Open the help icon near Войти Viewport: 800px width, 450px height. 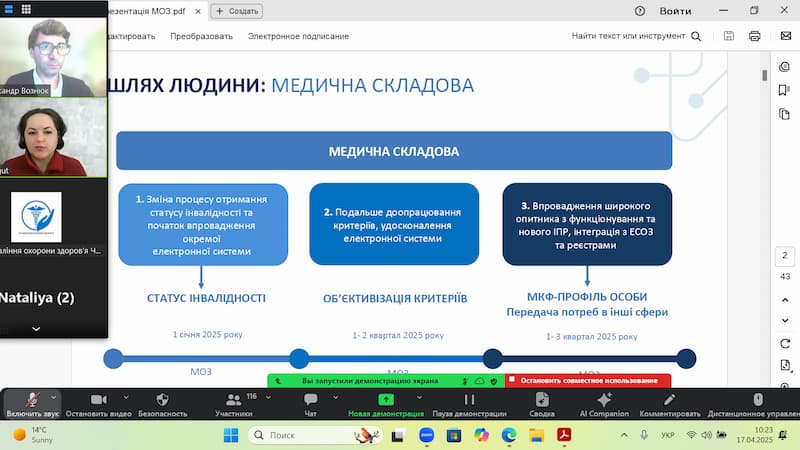click(640, 11)
